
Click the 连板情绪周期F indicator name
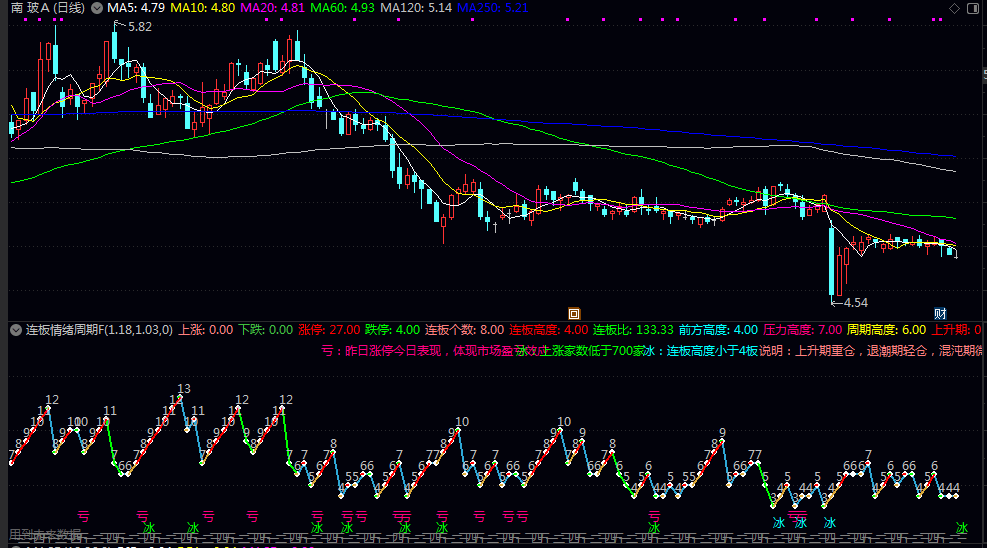point(98,329)
